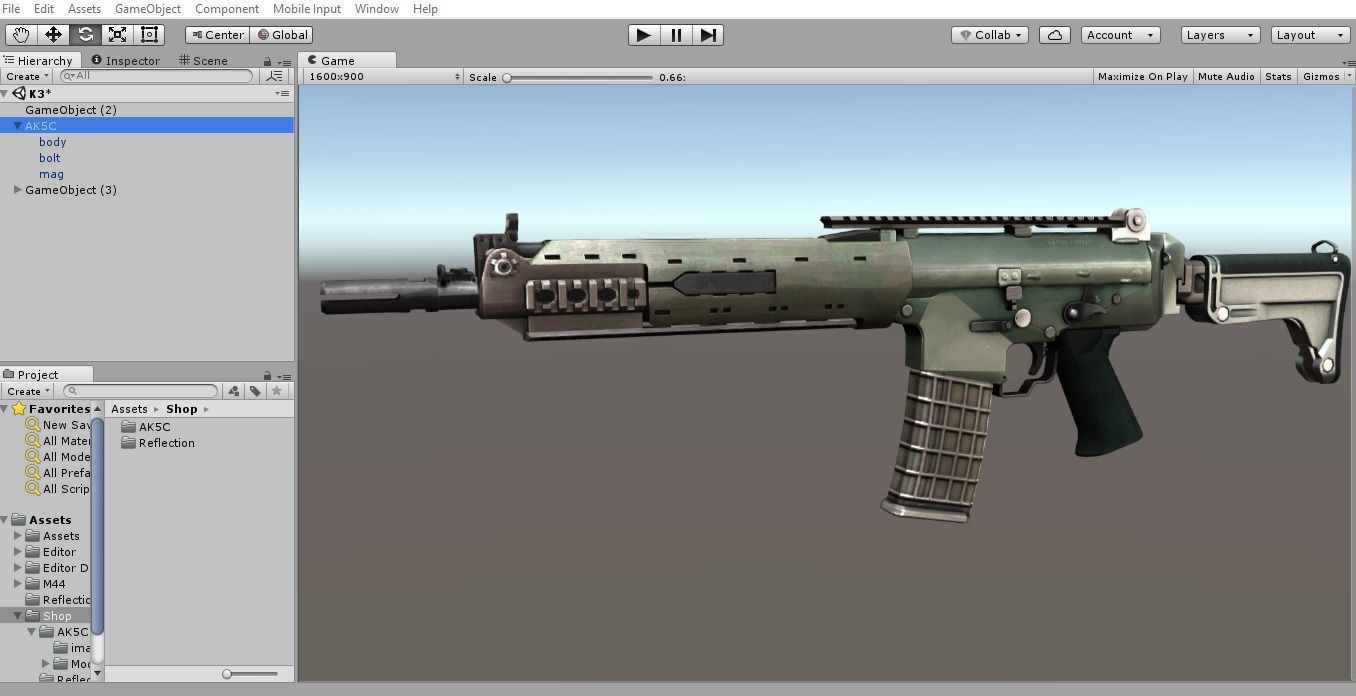The width and height of the screenshot is (1356, 696).
Task: Toggle Gizmos in Game view
Action: (1320, 76)
